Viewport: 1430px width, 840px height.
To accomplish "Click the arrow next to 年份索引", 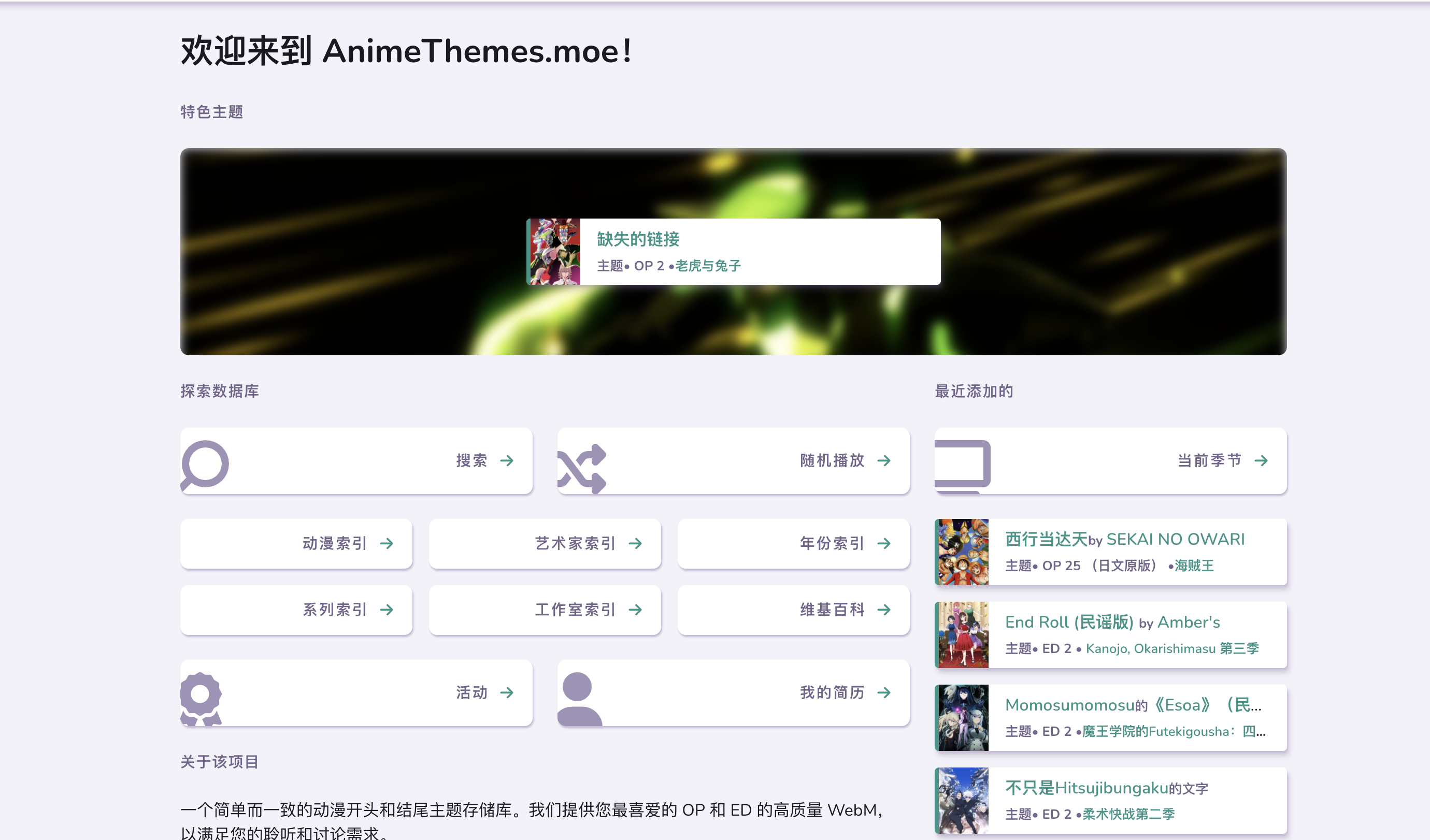I will pyautogui.click(x=883, y=543).
